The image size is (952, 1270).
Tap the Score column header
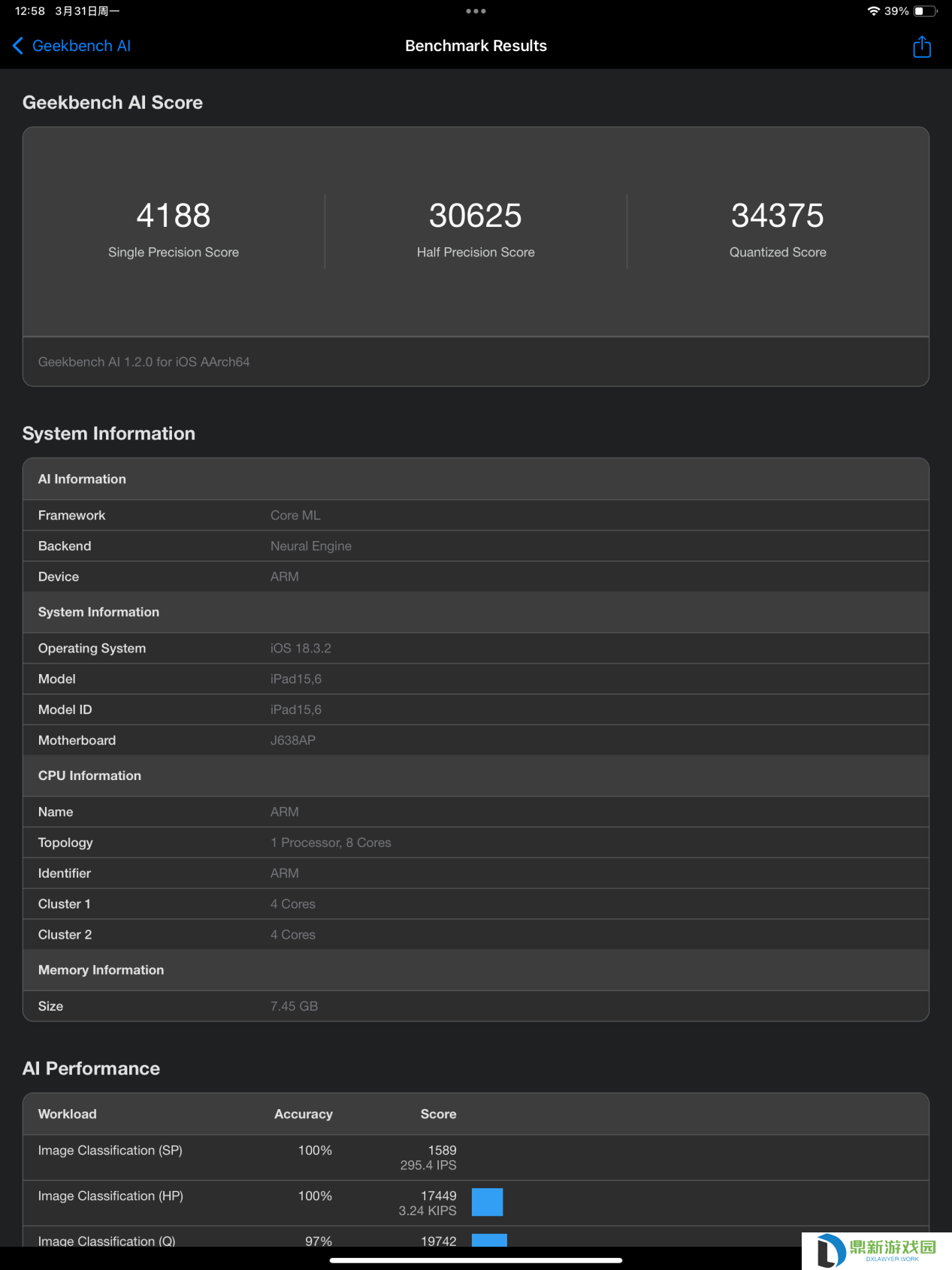tap(438, 1114)
